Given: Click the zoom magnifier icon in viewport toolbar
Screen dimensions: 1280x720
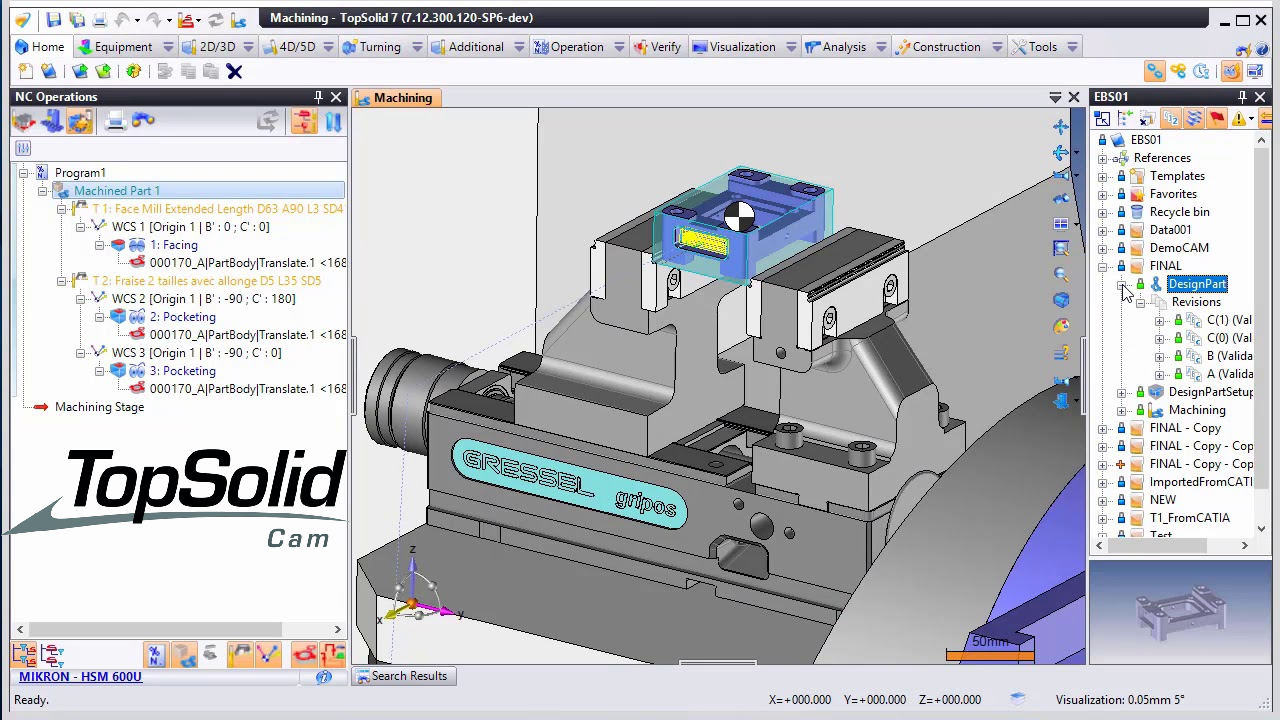Looking at the screenshot, I should (1061, 274).
